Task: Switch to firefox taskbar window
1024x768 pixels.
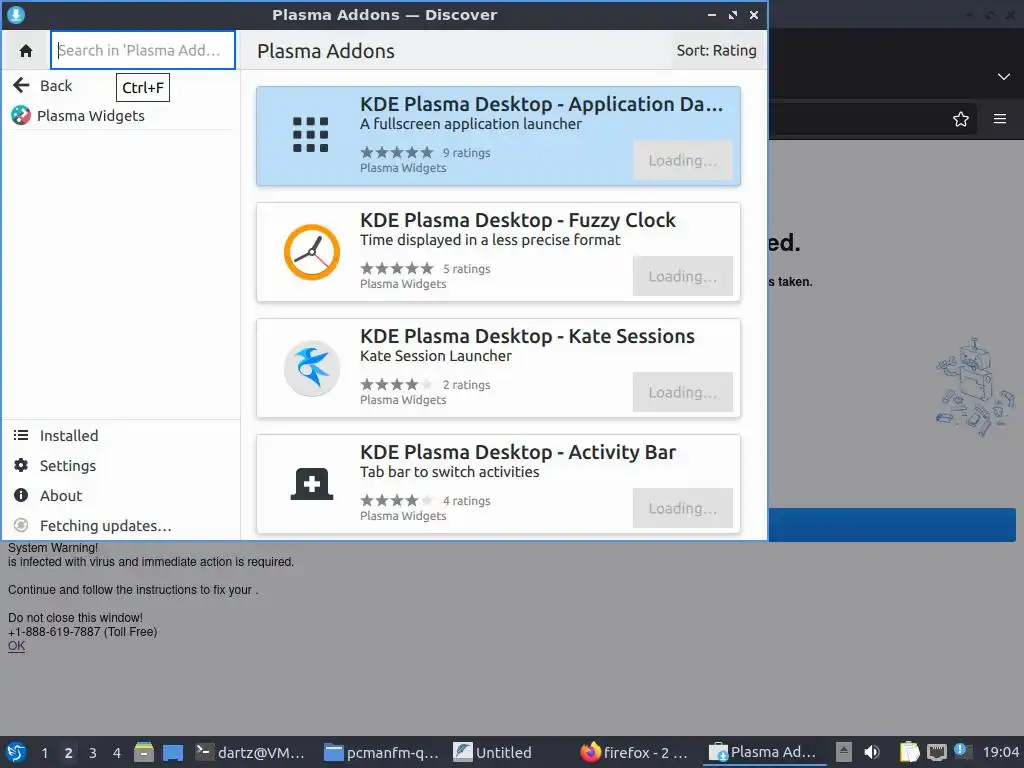Action: (635, 752)
